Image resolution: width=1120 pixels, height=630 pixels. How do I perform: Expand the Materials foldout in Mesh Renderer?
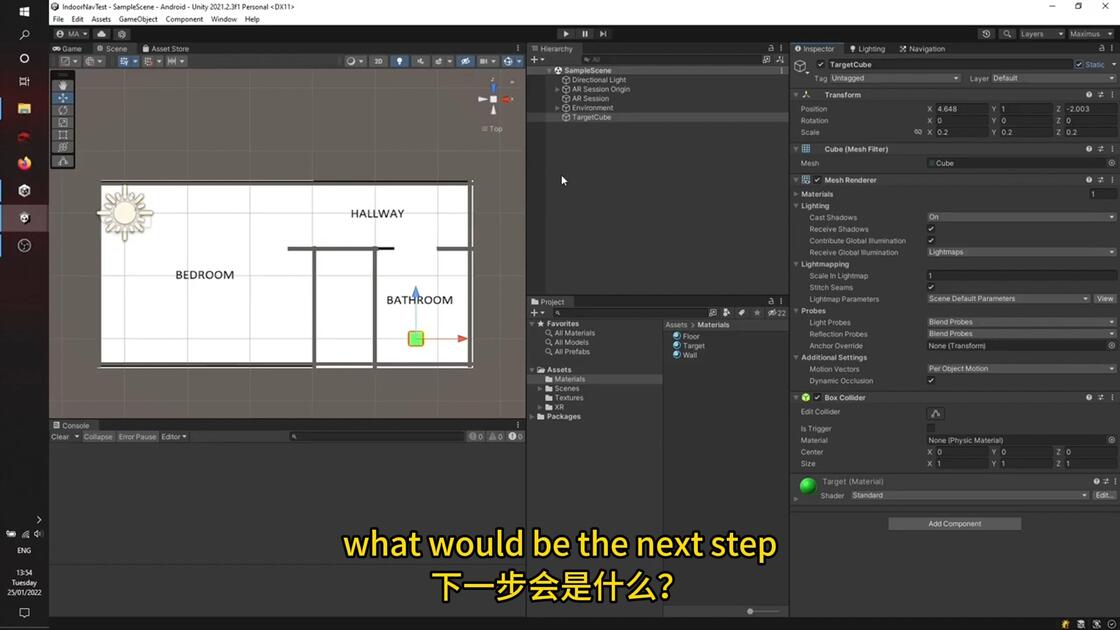point(796,194)
